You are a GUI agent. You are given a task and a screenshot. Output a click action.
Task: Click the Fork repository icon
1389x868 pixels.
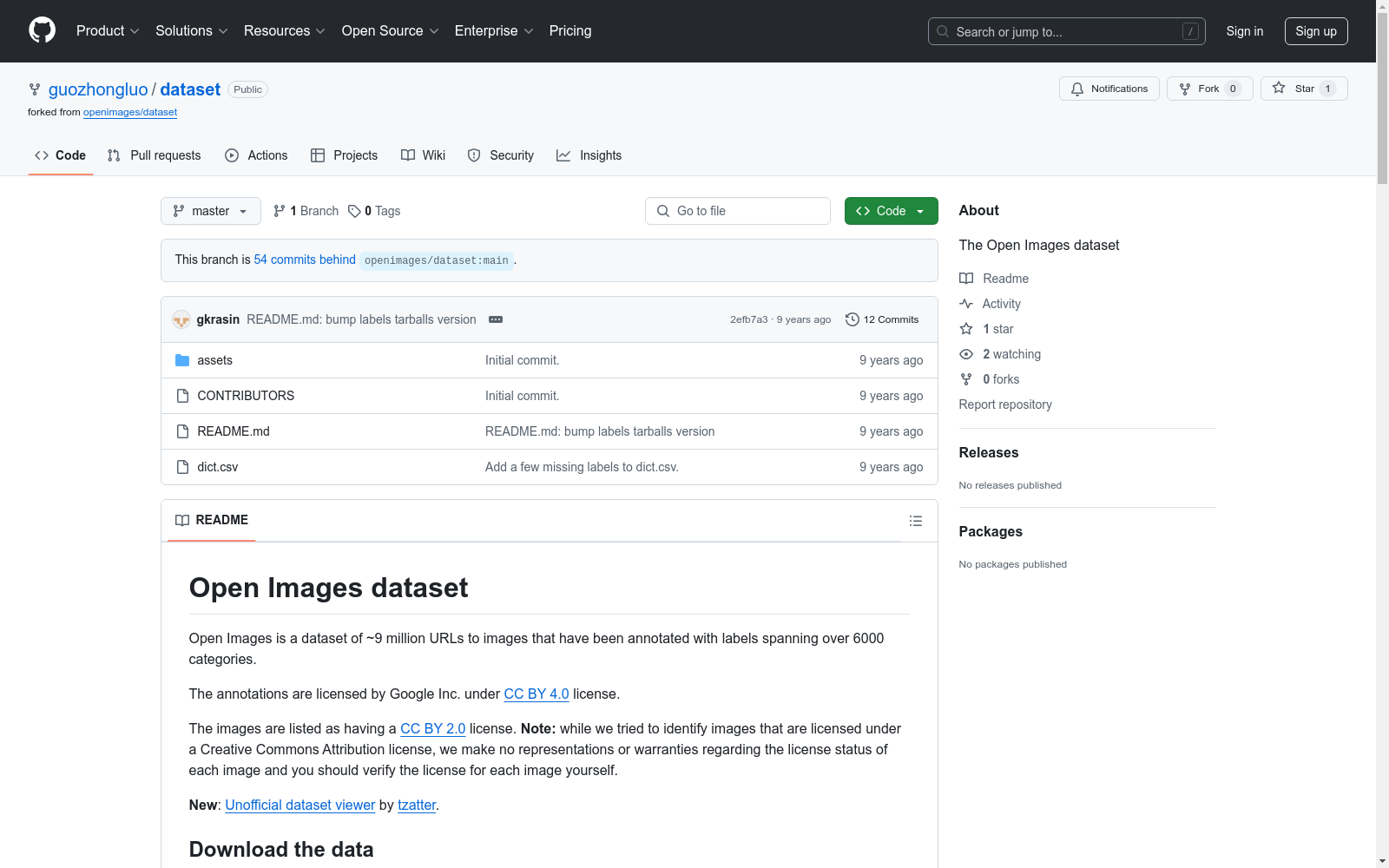(x=1185, y=89)
